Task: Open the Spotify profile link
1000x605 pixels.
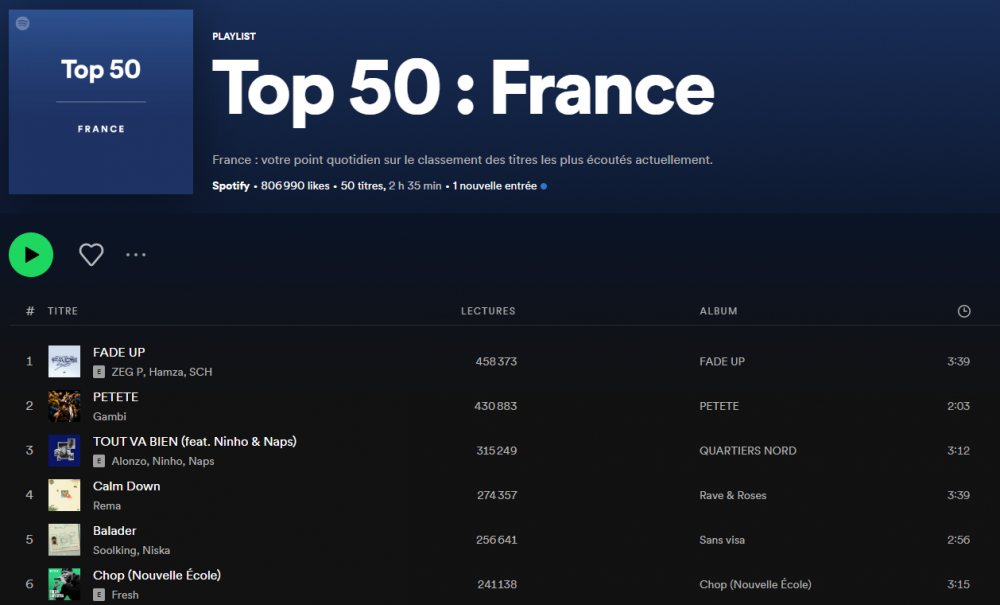Action: coord(230,186)
